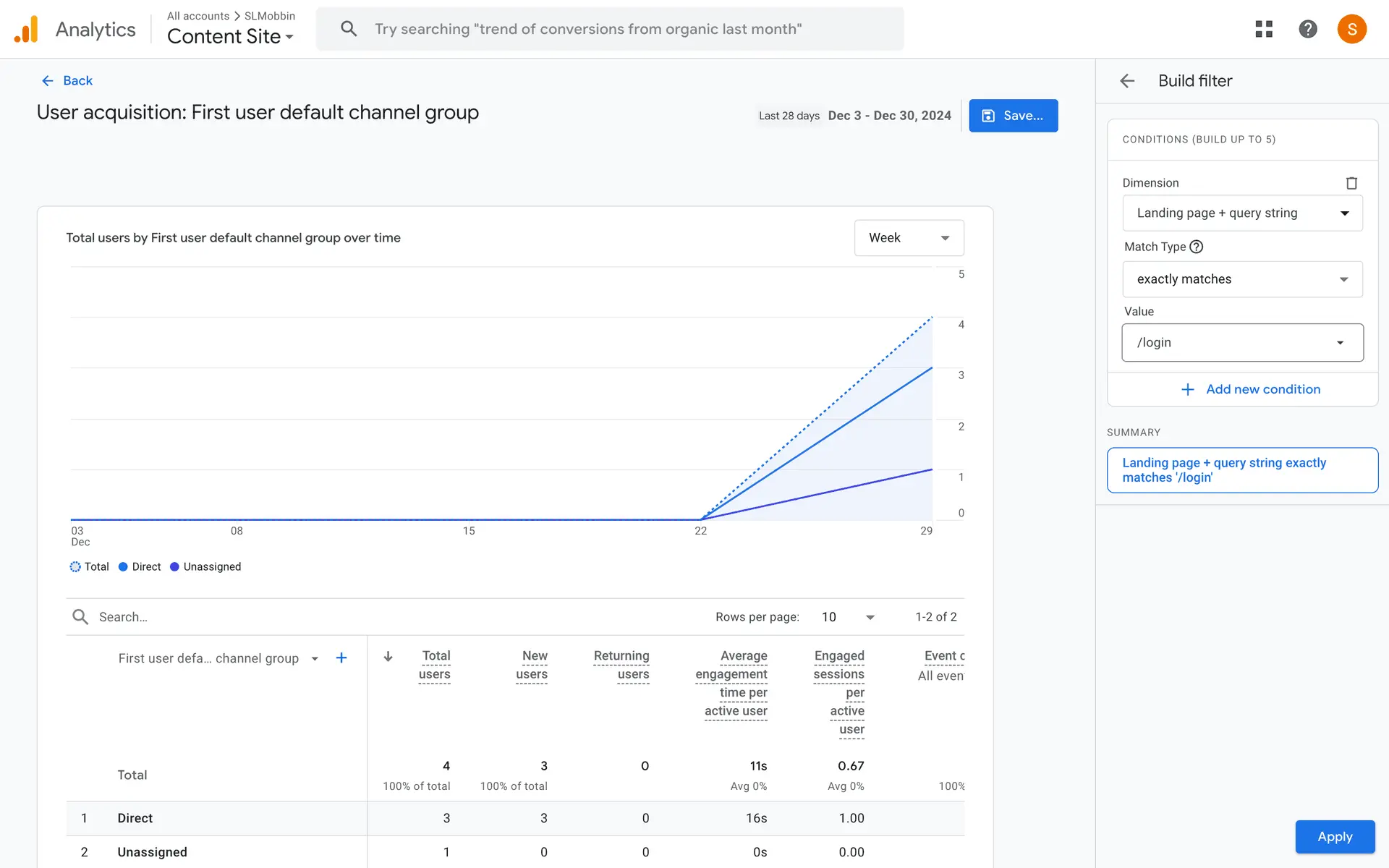Click the orange S account avatar
The image size is (1389, 868).
1351,29
